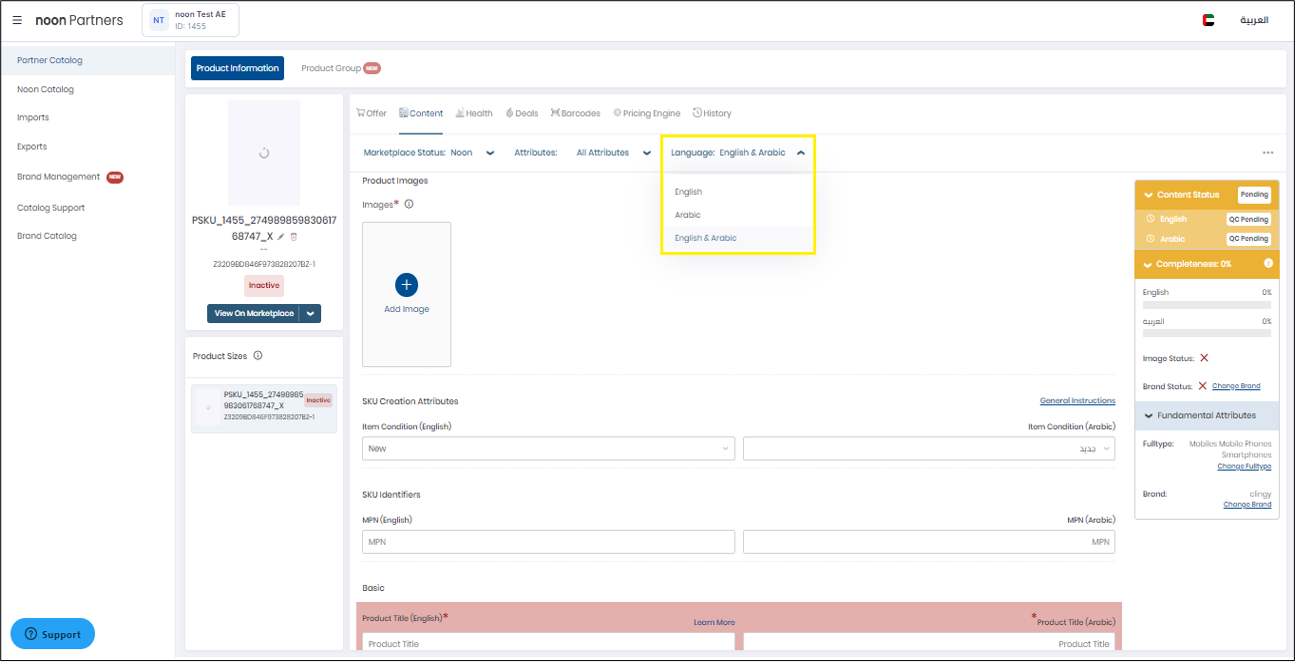Screen dimensions: 1297x664
Task: Click the info icon next to Images
Action: coord(409,204)
